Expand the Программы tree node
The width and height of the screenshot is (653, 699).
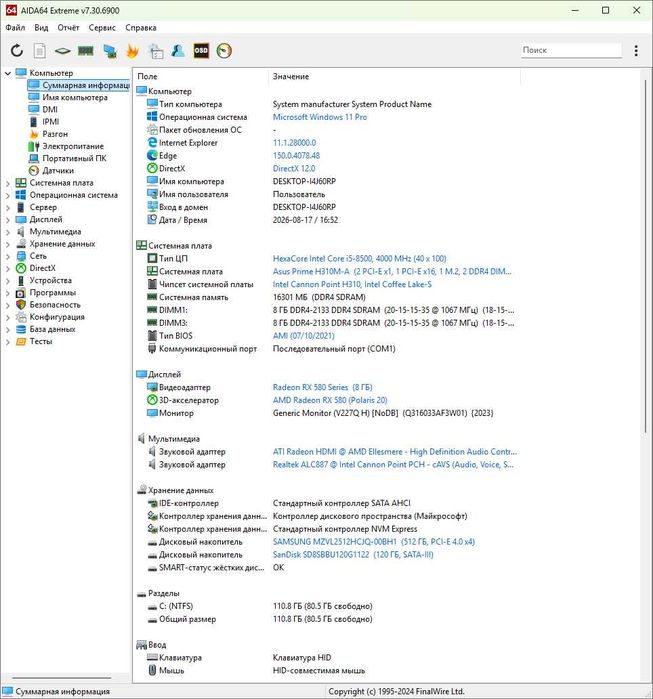(8, 293)
